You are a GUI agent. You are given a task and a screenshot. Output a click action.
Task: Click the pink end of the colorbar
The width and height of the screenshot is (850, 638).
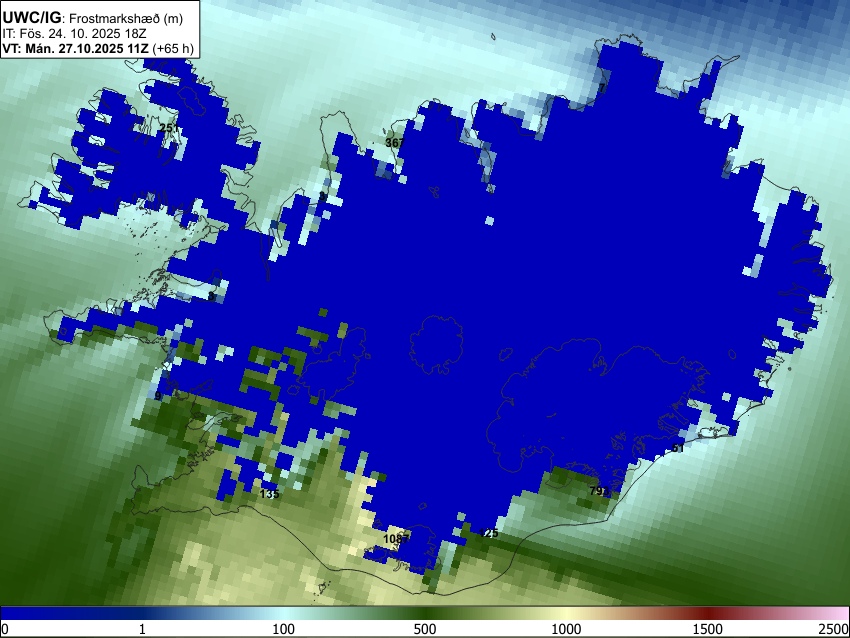click(x=835, y=614)
